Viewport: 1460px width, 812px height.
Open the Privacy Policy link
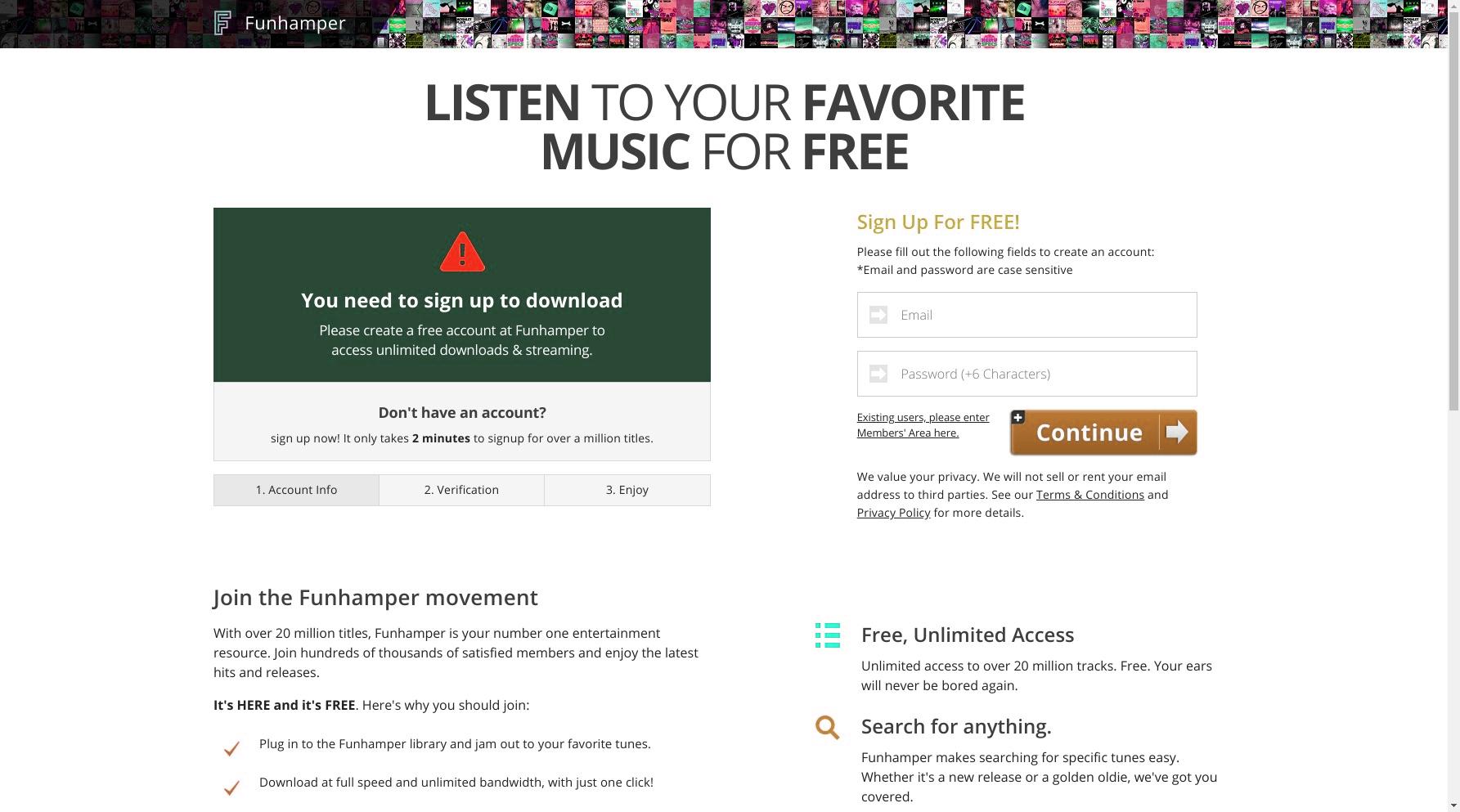tap(893, 513)
